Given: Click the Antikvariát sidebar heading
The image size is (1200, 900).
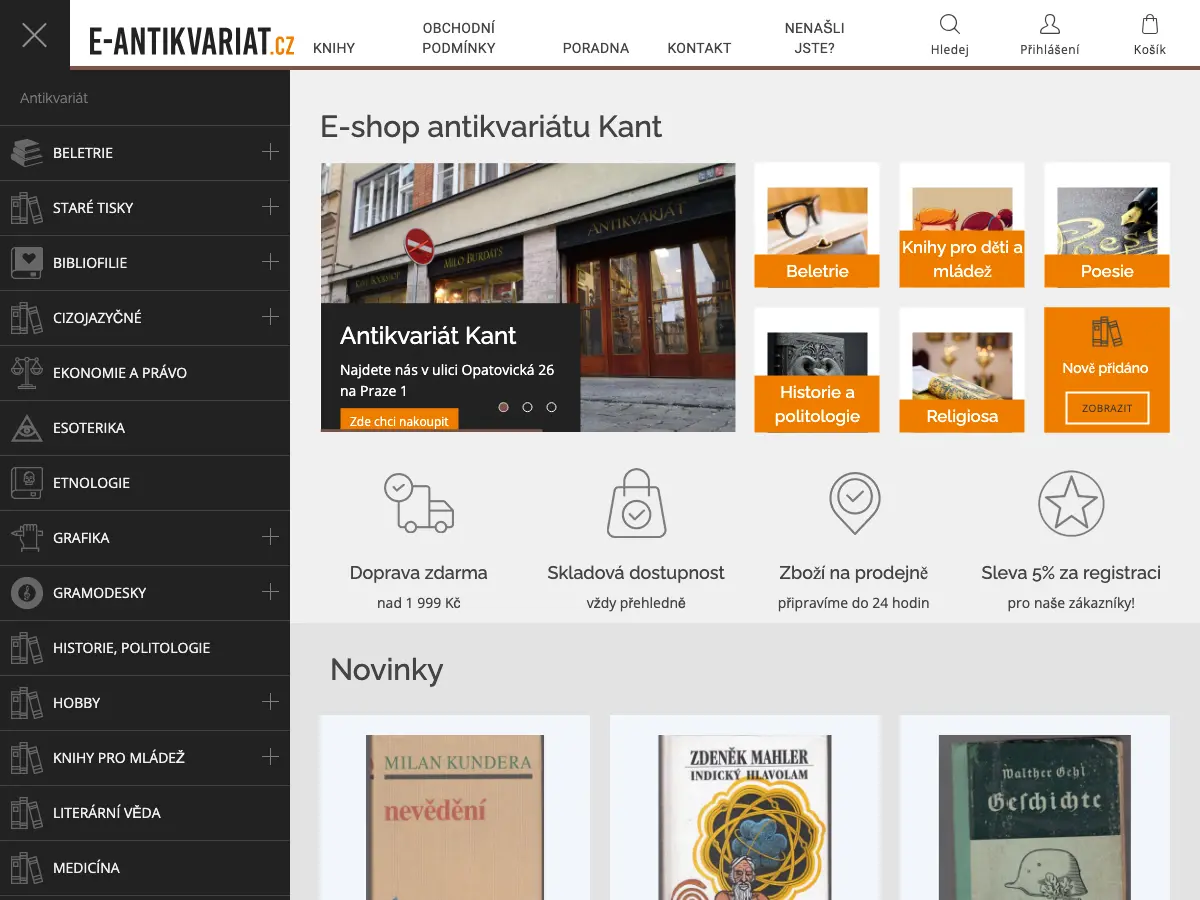Looking at the screenshot, I should pos(54,99).
